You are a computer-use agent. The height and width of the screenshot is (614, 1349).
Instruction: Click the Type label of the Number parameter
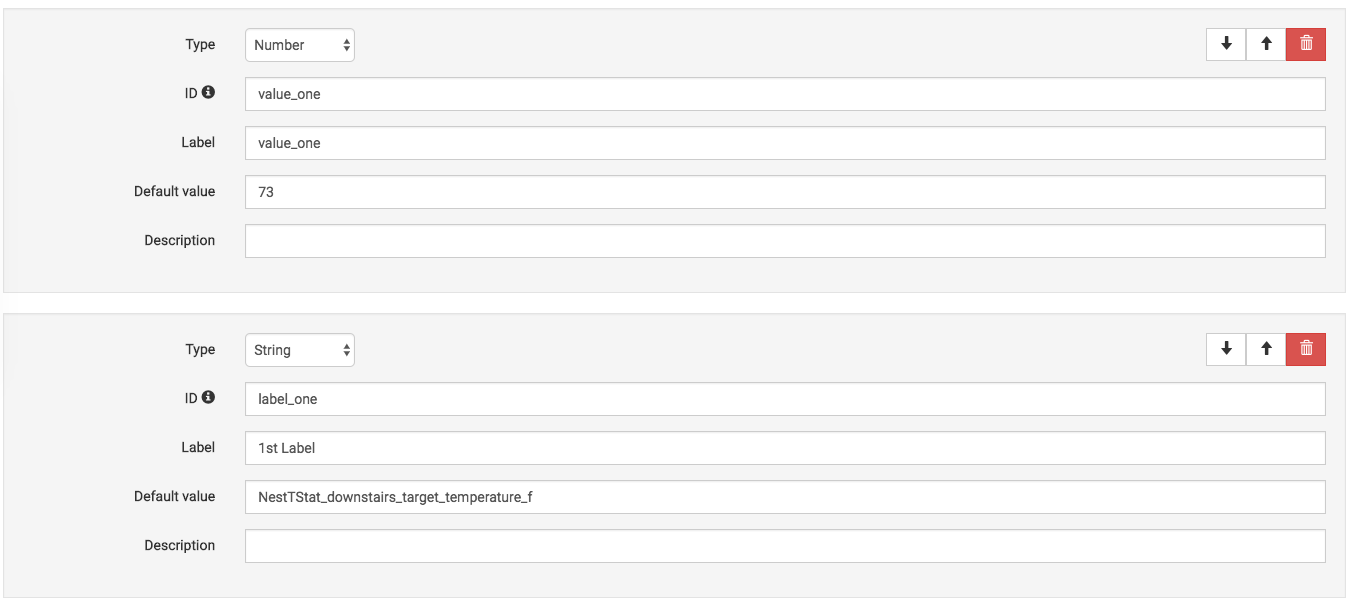pyautogui.click(x=200, y=44)
